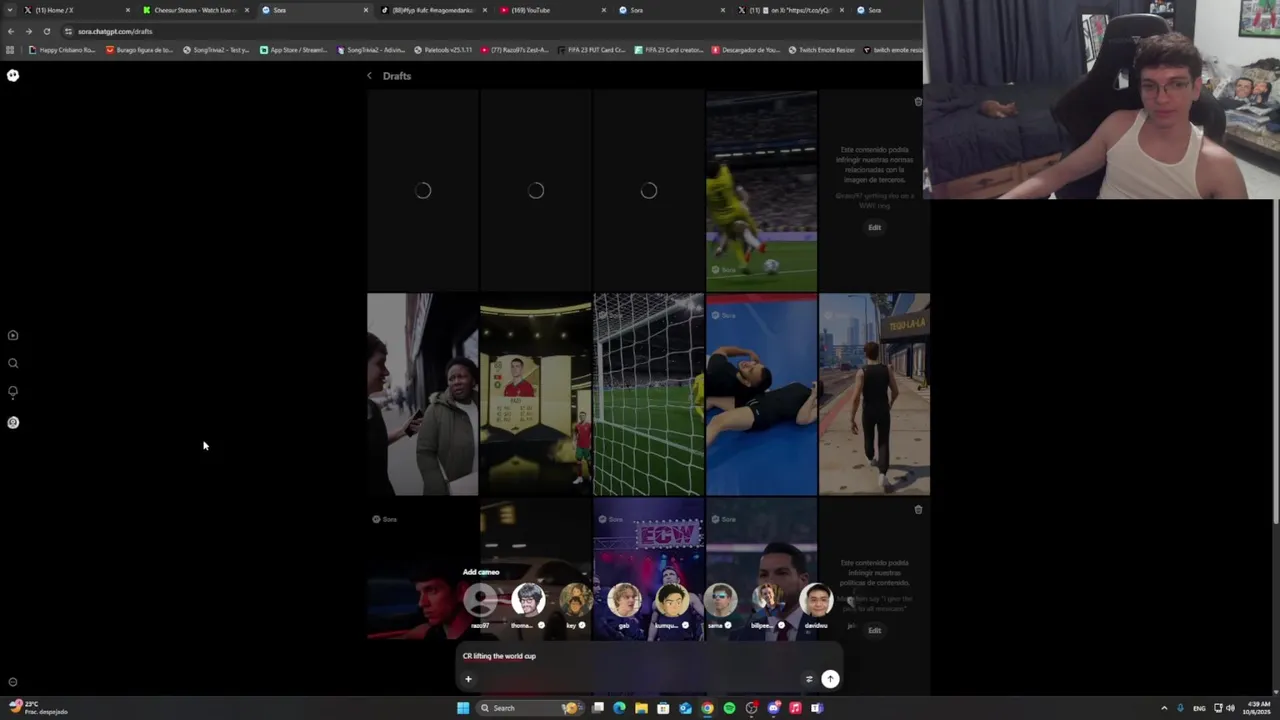Screen dimensions: 1280x720
Task: Open the man walking on street draft
Action: (x=874, y=394)
